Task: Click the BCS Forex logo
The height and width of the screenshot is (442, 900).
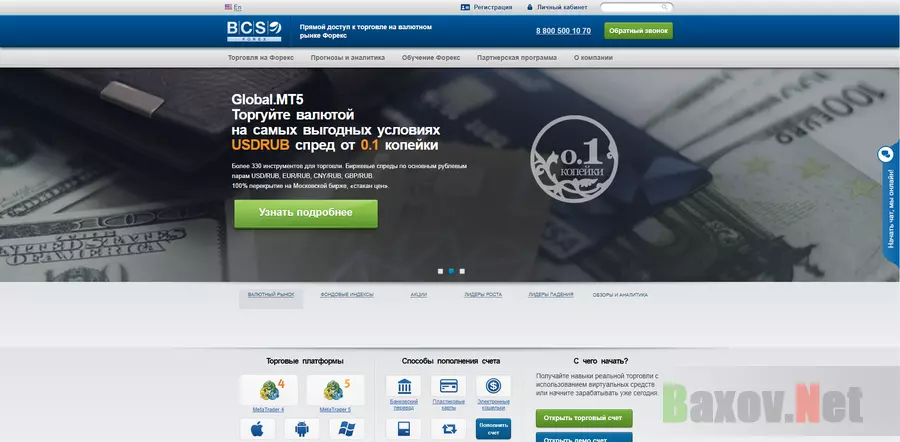Action: pyautogui.click(x=254, y=31)
